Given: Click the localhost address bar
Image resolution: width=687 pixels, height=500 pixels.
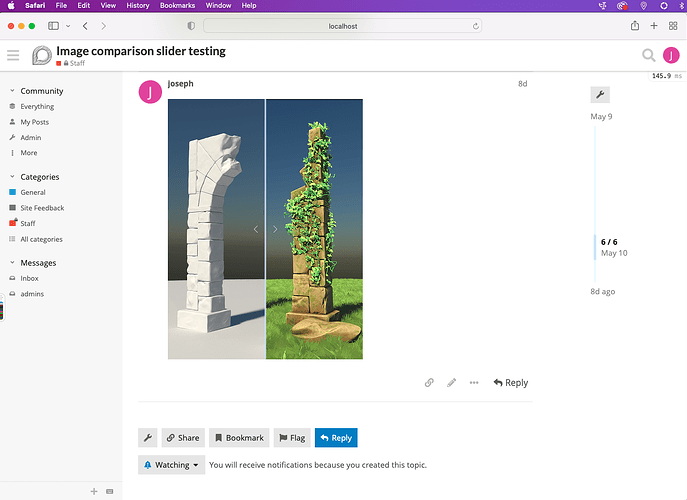Looking at the screenshot, I should click(343, 26).
